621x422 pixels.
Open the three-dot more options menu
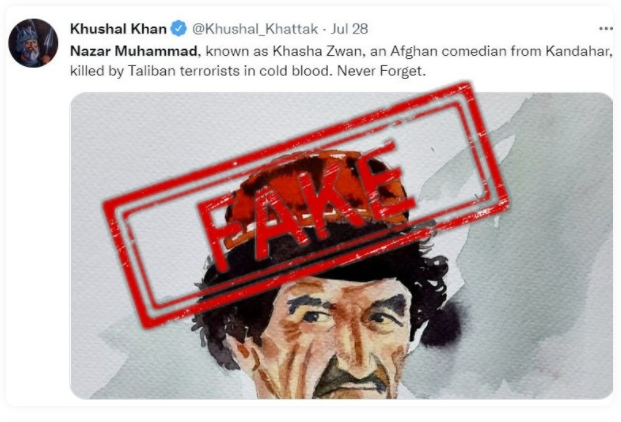tap(606, 29)
